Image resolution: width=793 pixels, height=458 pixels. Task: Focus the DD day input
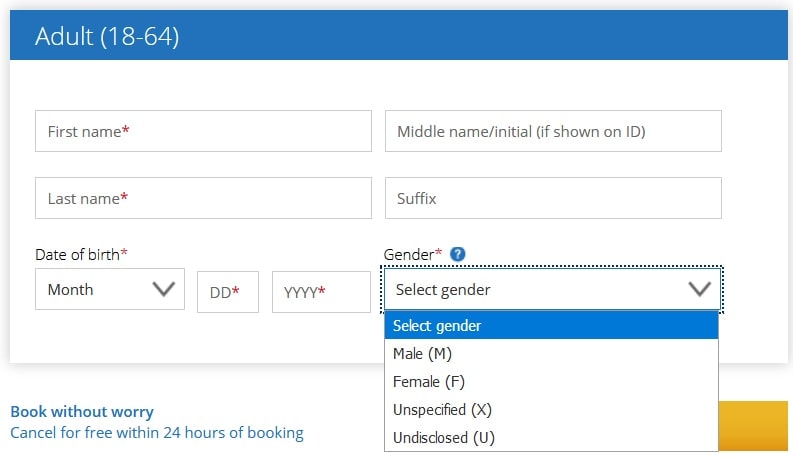coord(228,292)
